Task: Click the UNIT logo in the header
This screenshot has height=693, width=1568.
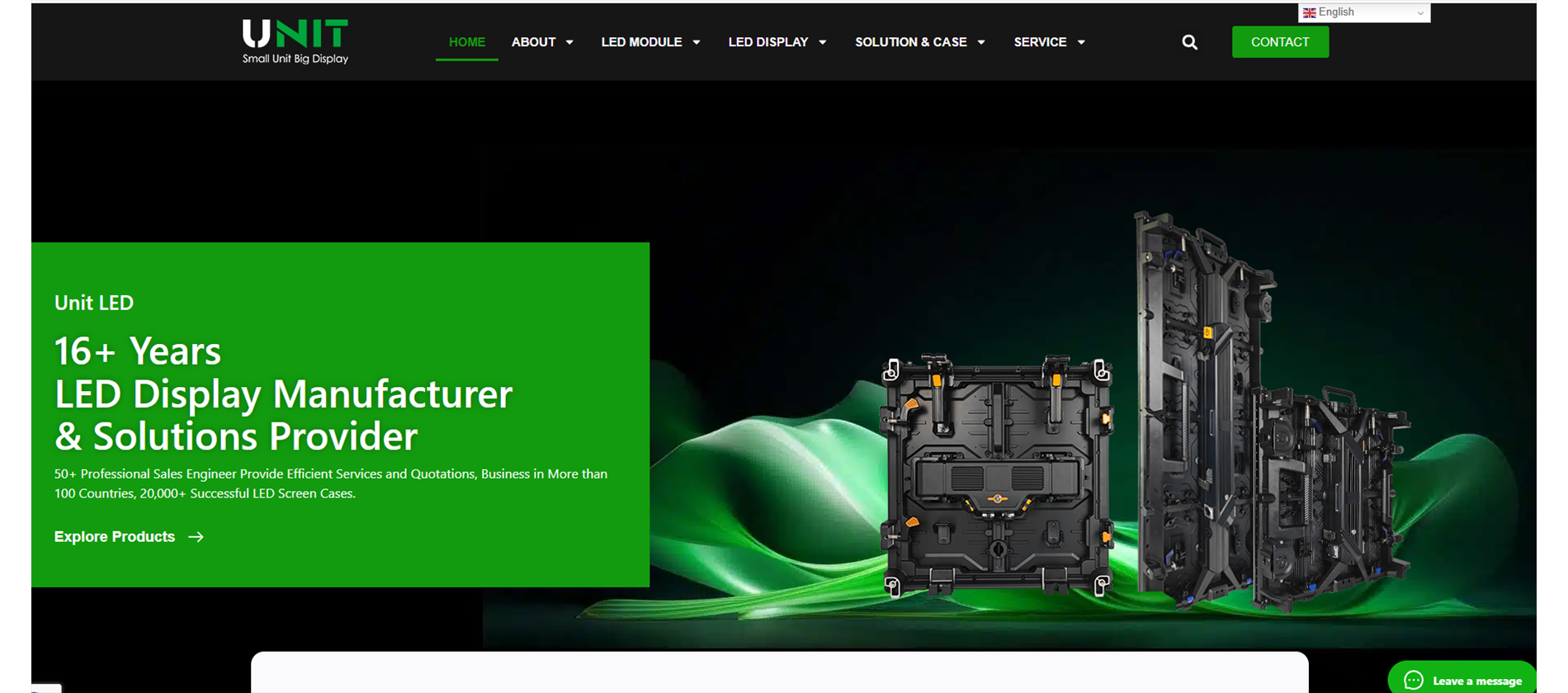Action: 295,41
